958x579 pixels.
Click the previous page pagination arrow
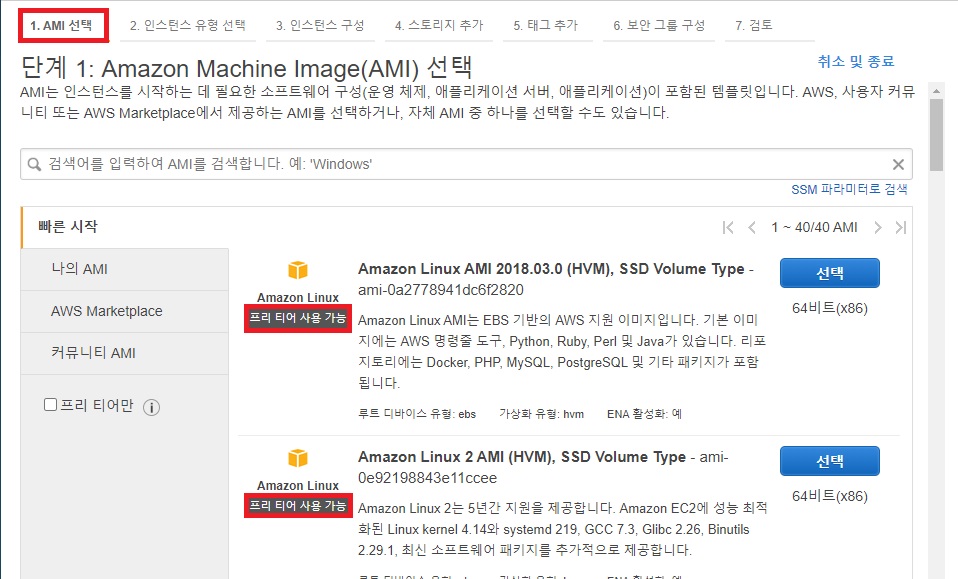[x=752, y=227]
